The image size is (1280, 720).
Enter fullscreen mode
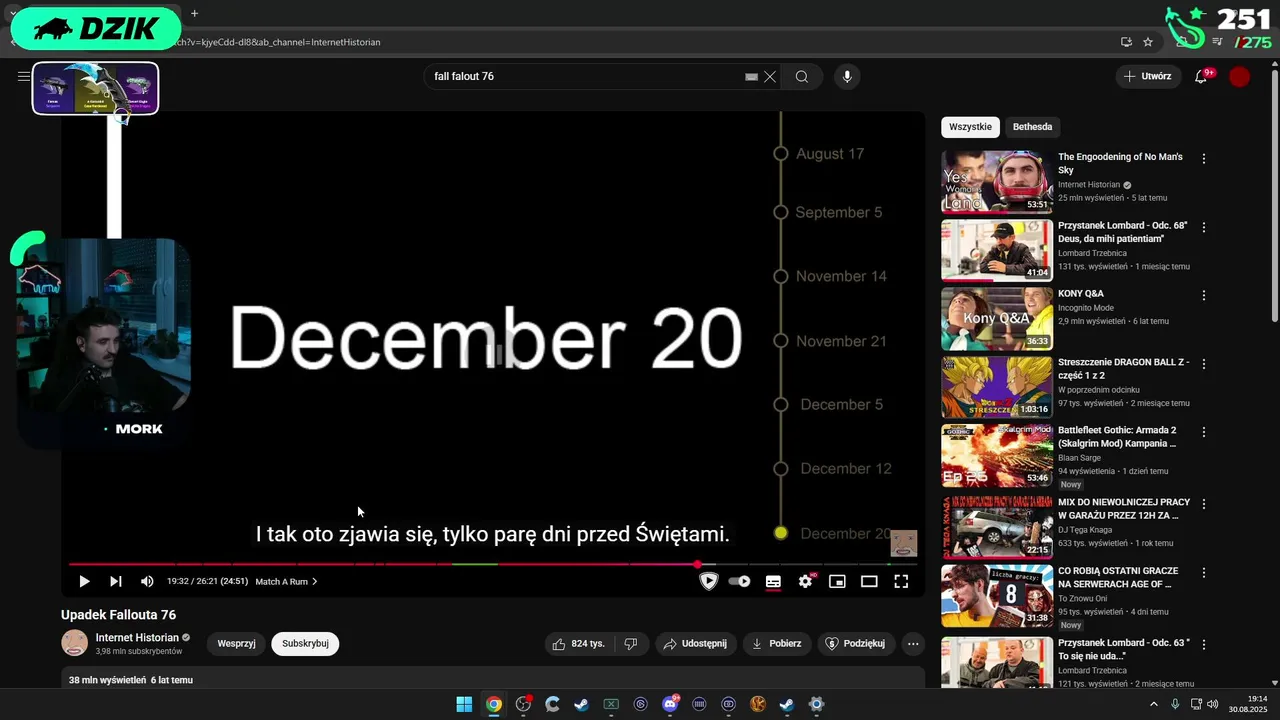pos(901,581)
